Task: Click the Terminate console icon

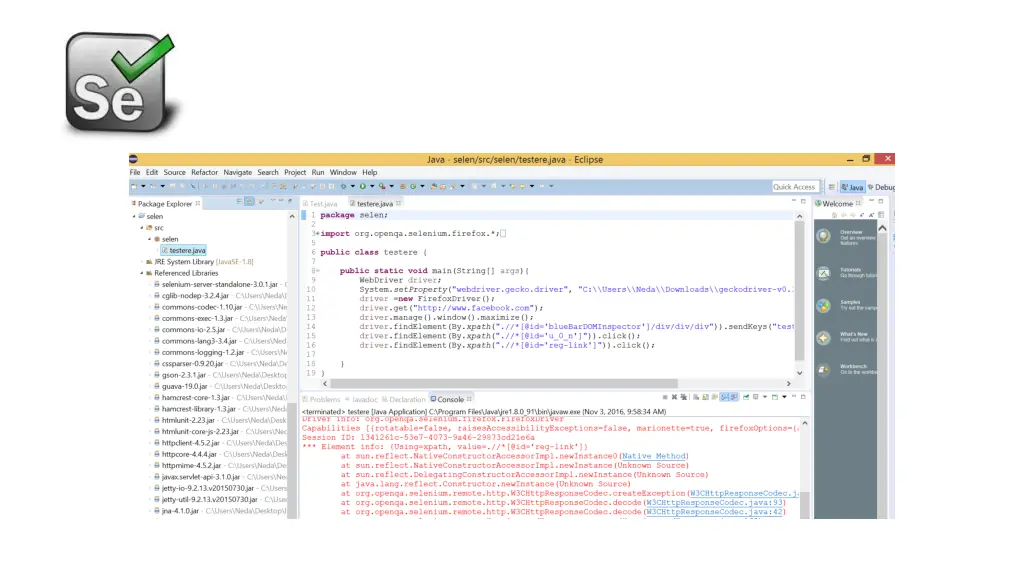Action: tap(665, 397)
